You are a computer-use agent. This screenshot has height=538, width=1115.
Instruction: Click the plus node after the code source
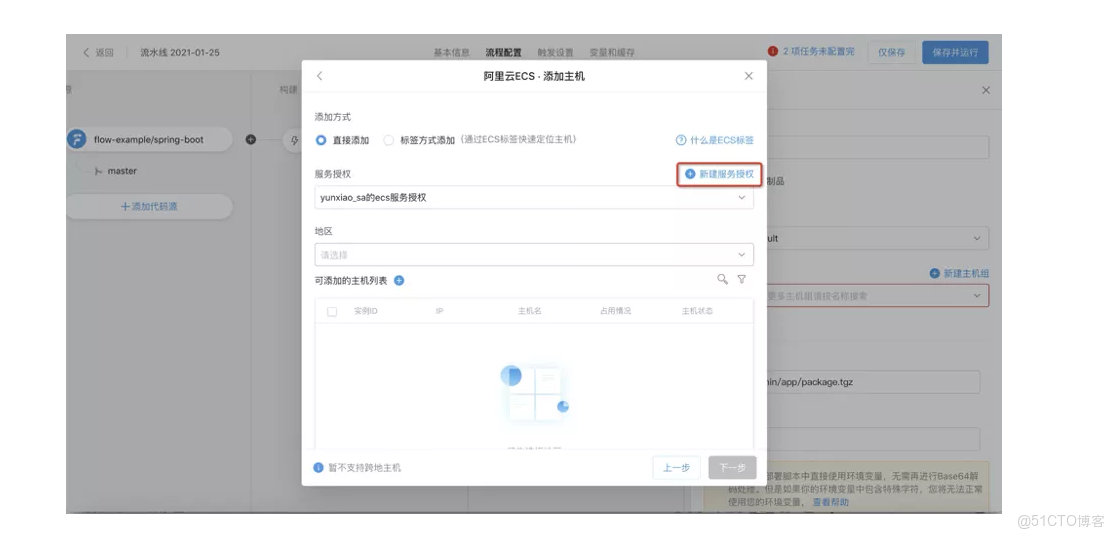point(250,139)
